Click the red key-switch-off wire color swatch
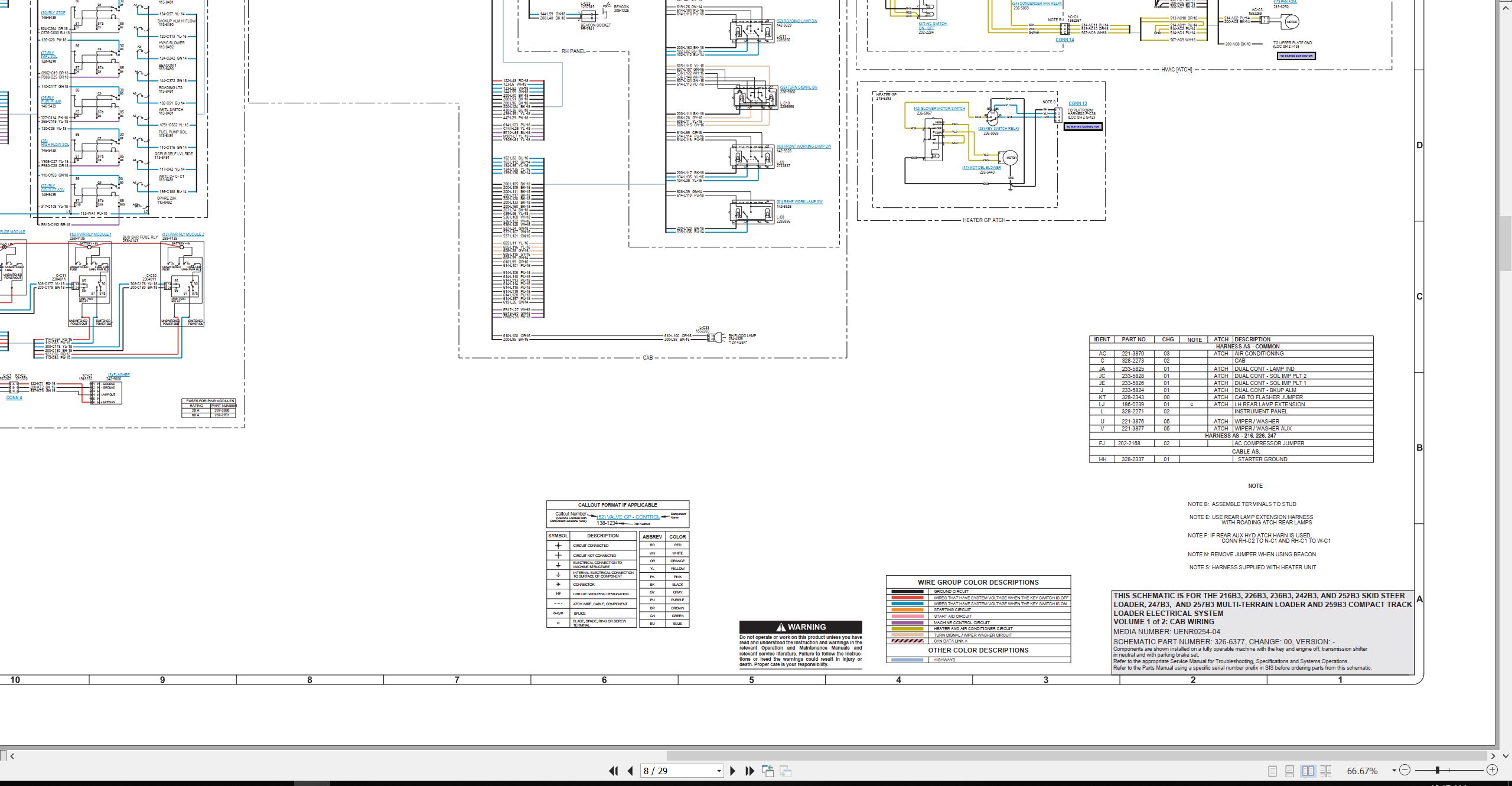The width and height of the screenshot is (1512, 786). point(907,598)
